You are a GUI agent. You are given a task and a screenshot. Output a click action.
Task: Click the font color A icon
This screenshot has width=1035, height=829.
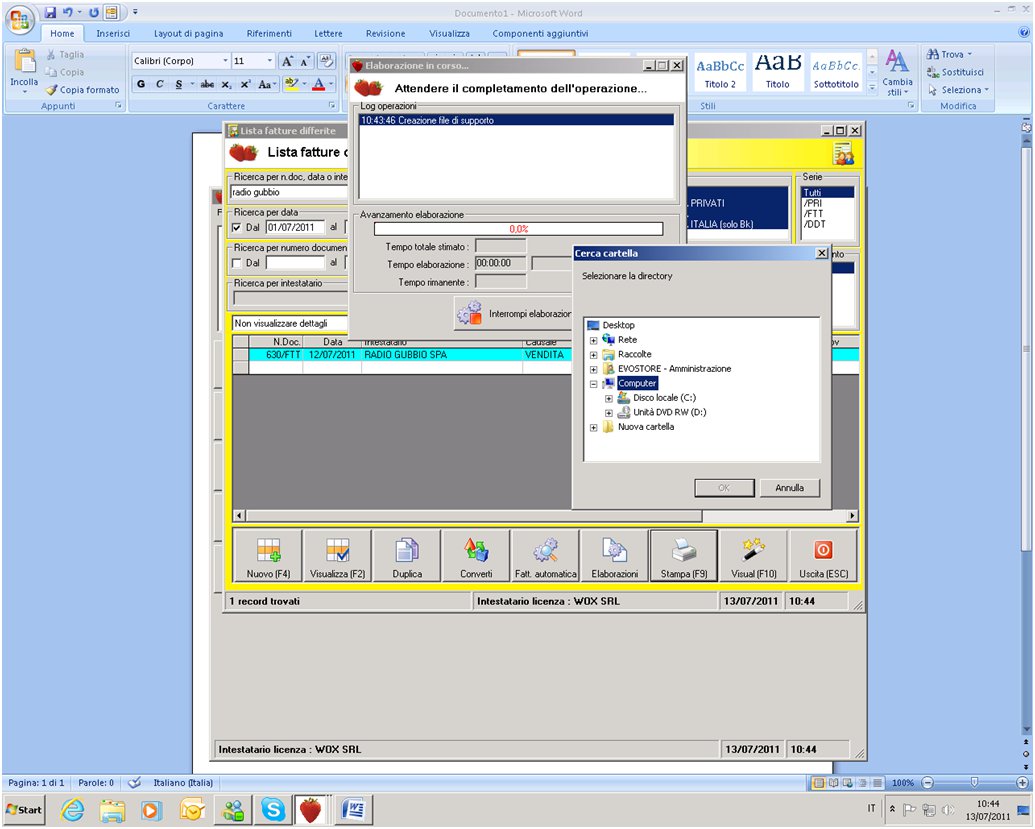(319, 84)
